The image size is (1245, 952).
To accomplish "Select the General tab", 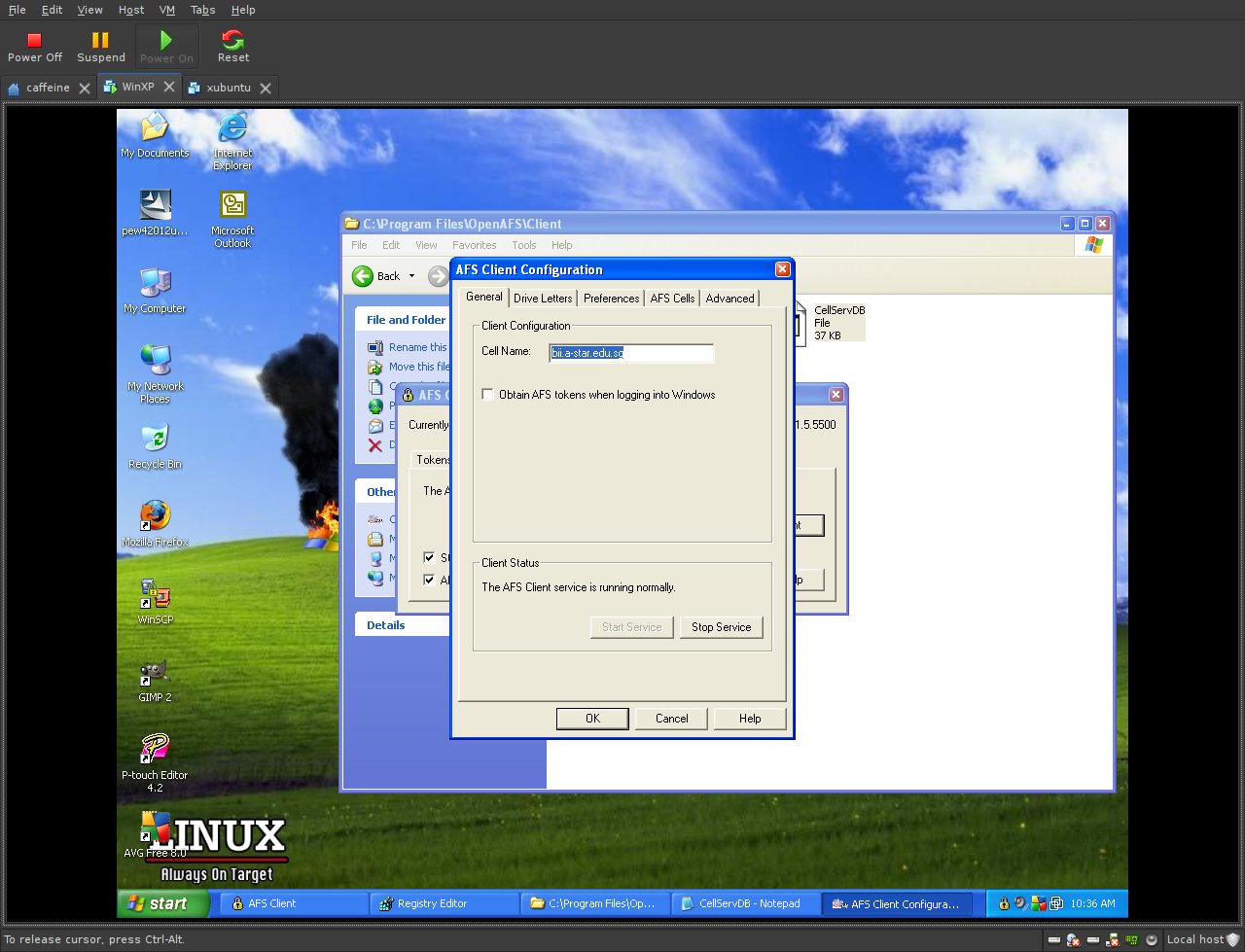I will tap(483, 297).
